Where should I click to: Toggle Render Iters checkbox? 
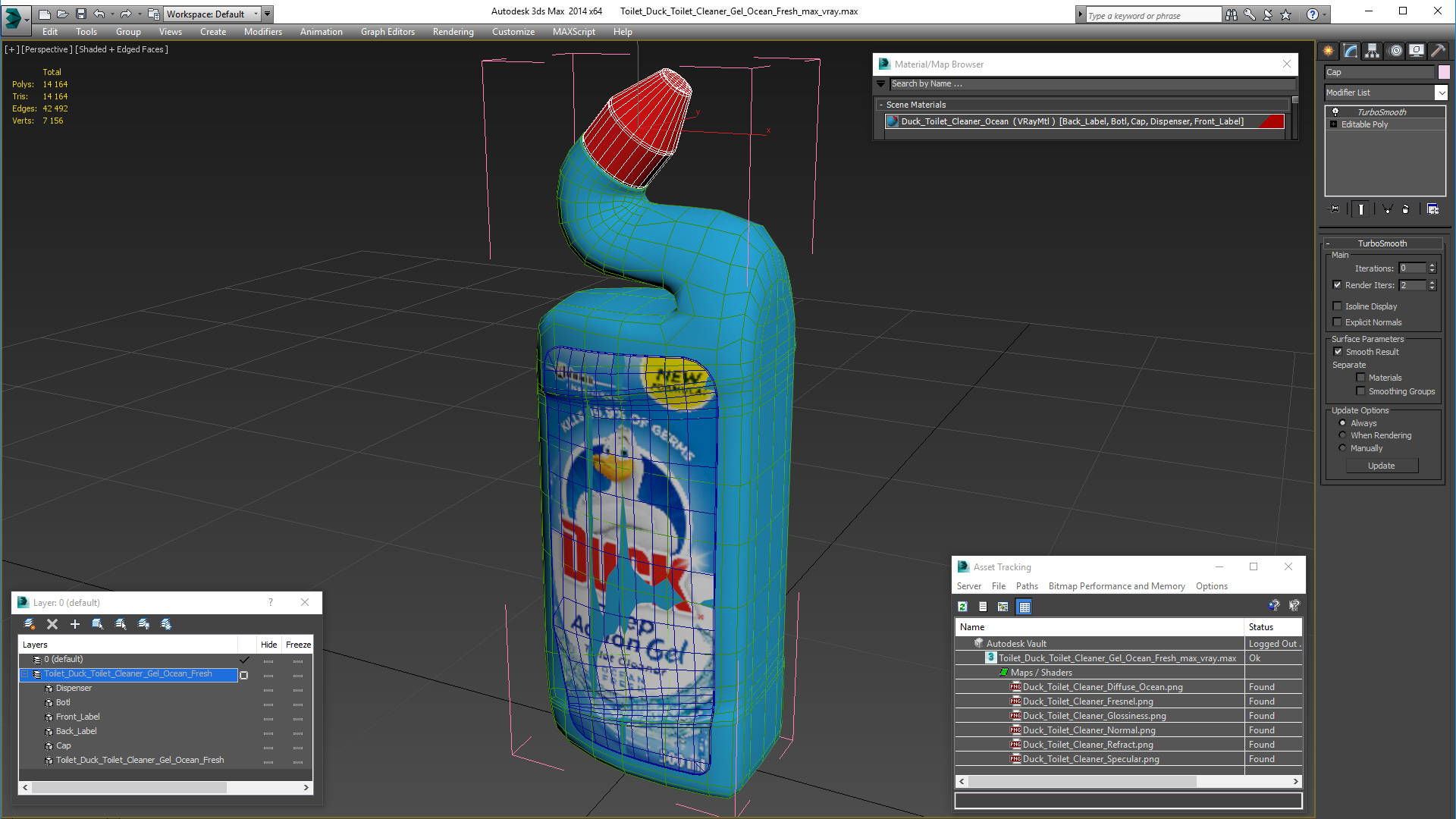click(x=1337, y=285)
